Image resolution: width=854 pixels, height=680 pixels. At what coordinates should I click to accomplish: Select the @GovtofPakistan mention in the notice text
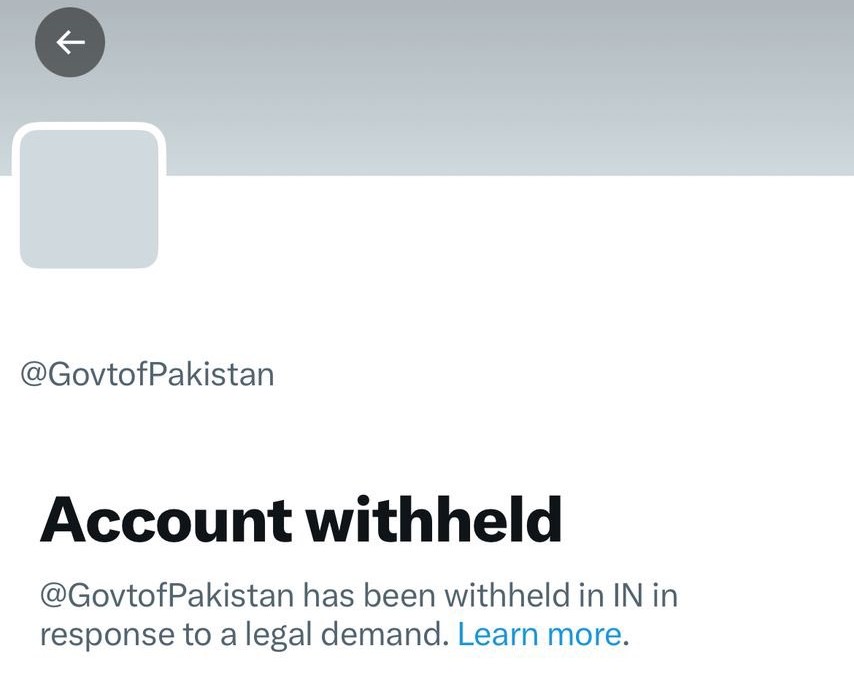tap(167, 595)
